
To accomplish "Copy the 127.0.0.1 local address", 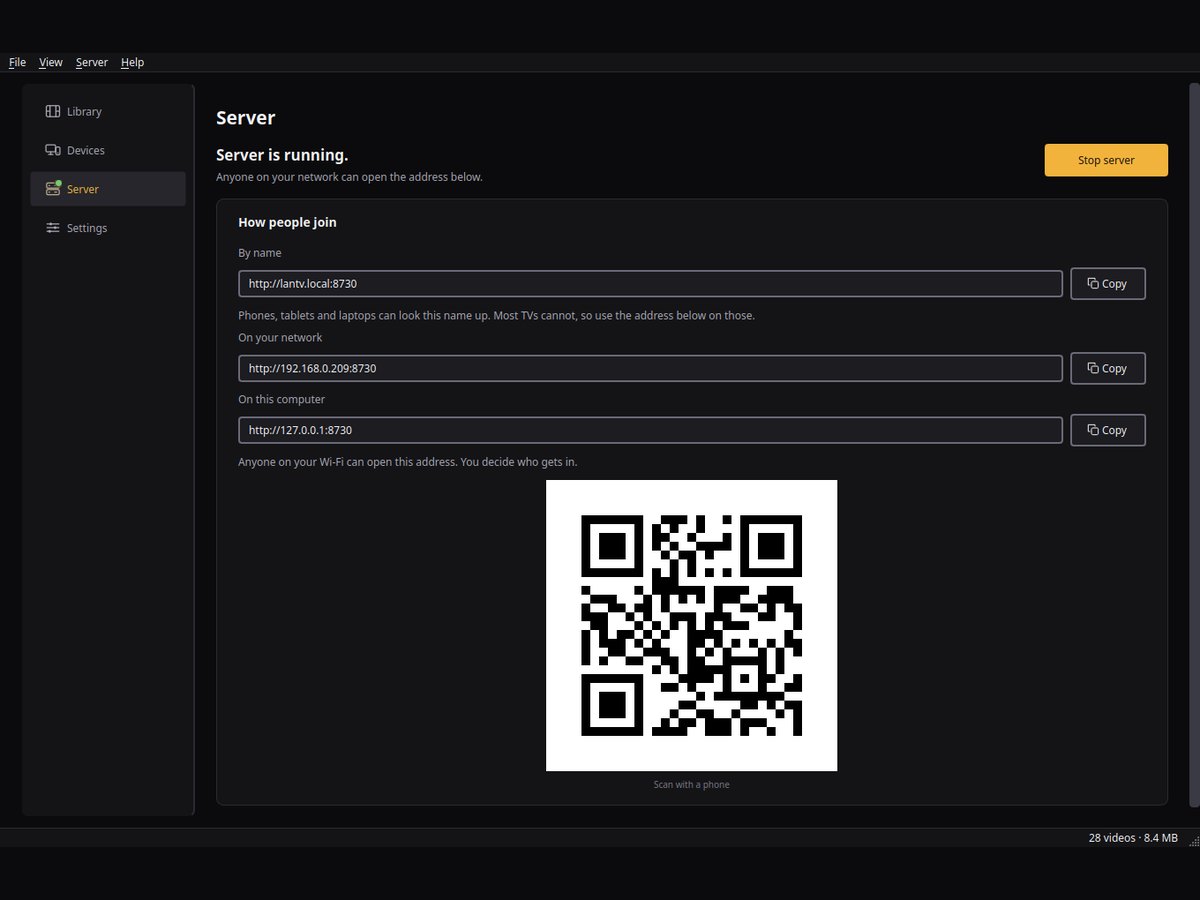I will [1108, 430].
